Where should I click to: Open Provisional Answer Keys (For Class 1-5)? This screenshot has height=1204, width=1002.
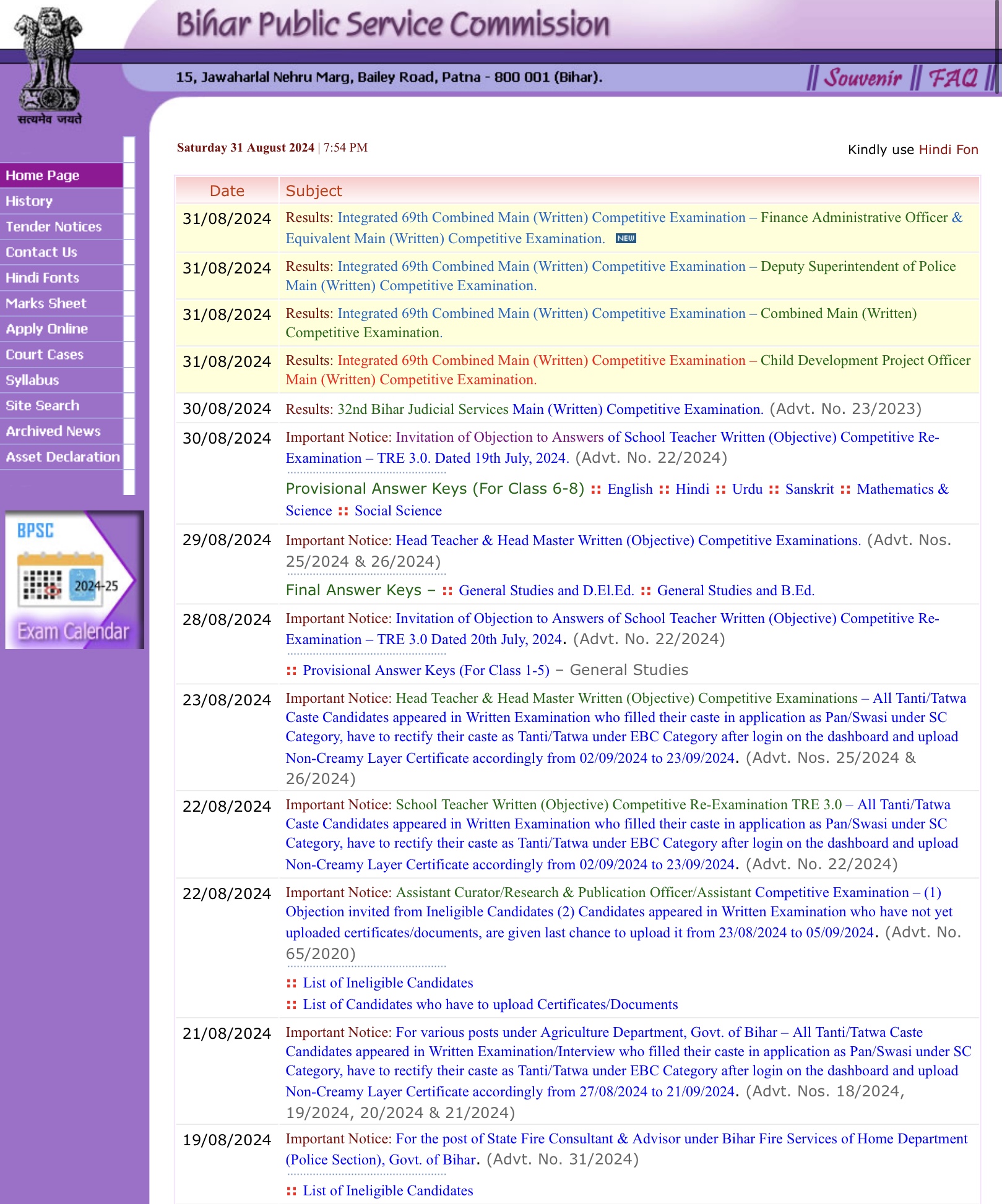pos(426,670)
